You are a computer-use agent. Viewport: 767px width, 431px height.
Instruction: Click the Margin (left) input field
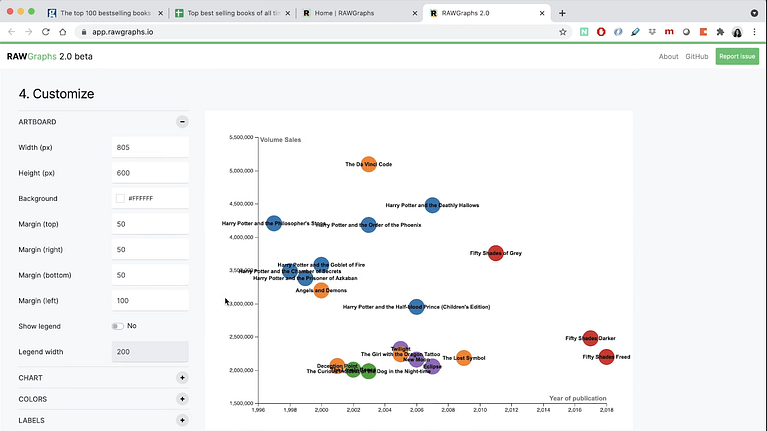(150, 301)
